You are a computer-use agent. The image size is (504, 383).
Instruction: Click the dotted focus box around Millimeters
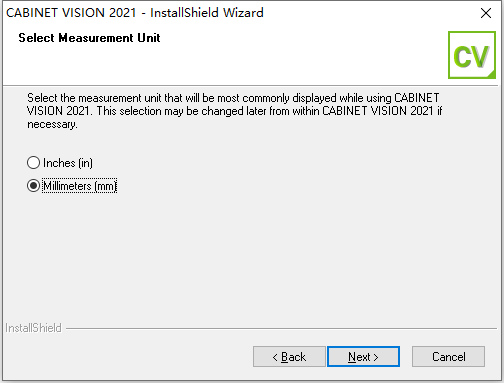(x=80, y=186)
